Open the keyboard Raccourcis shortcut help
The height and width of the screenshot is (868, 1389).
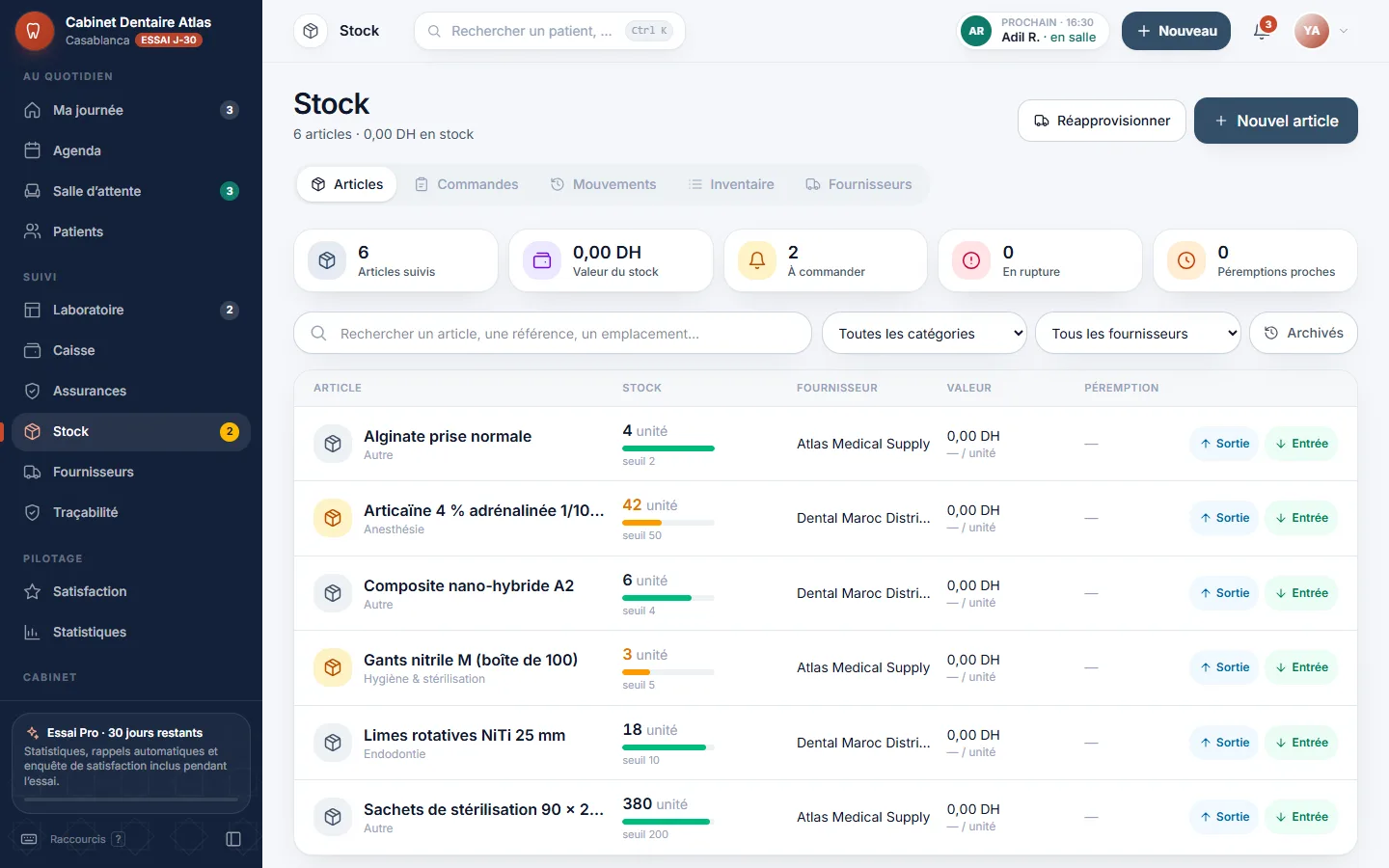(x=73, y=839)
